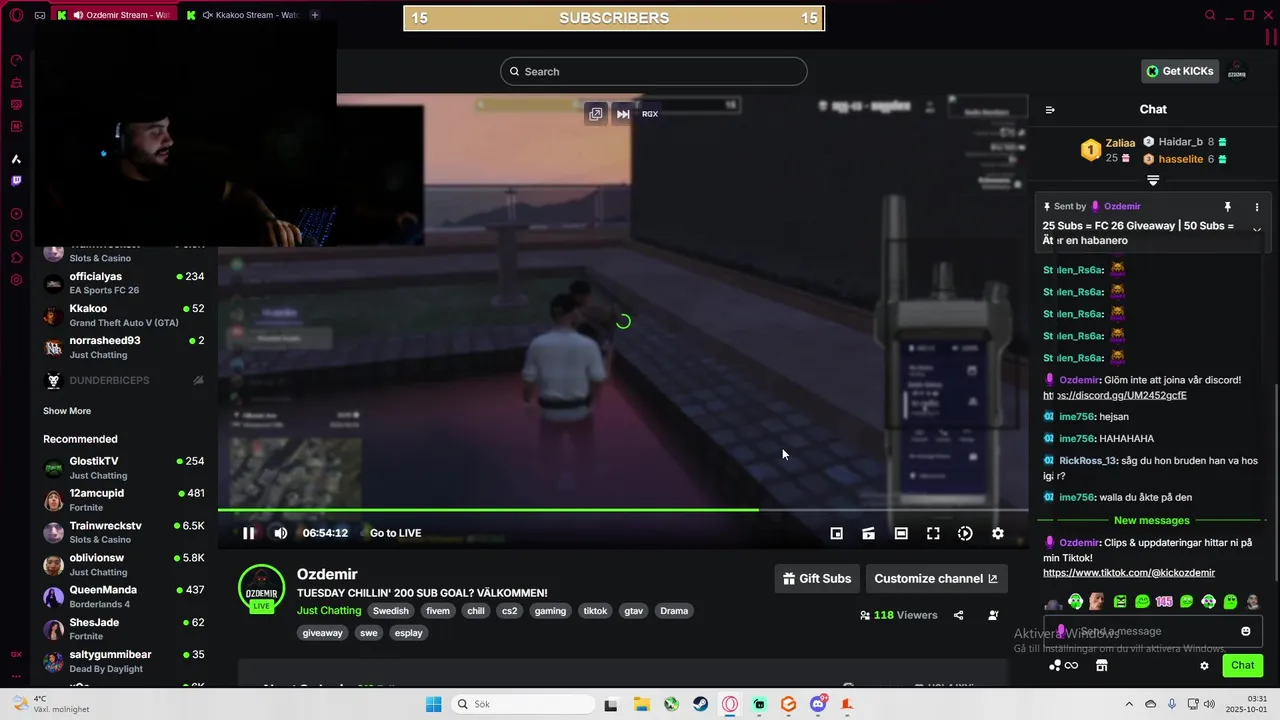
Task: Open browser search icon in title bar
Action: click(1210, 15)
